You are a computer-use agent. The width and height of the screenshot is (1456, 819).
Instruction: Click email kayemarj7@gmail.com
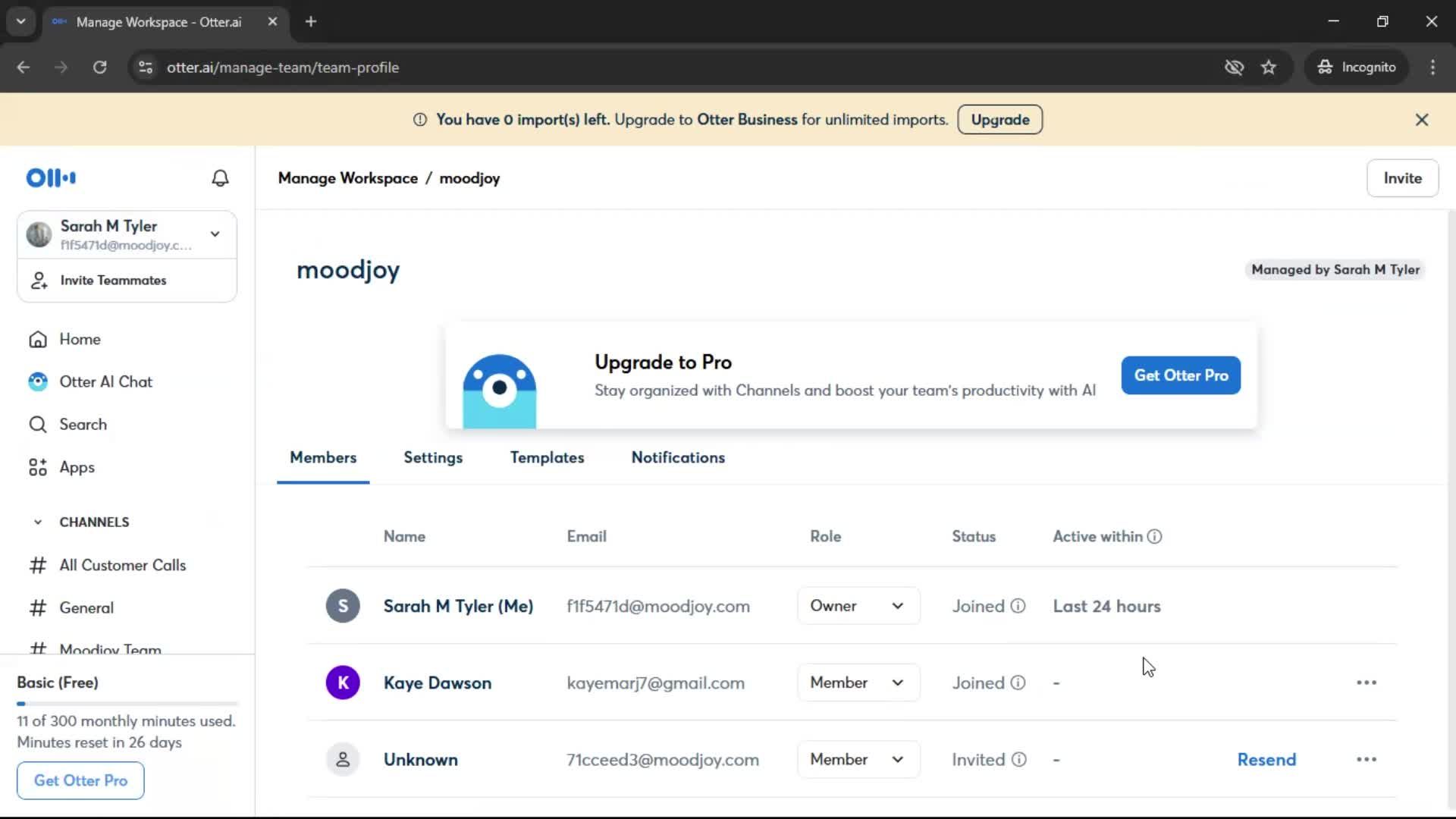click(x=655, y=683)
